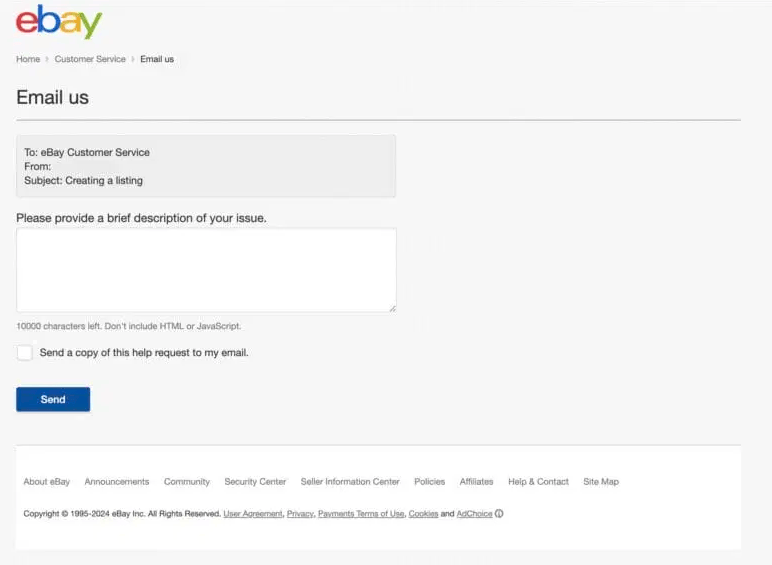This screenshot has height=565, width=772.
Task: Click inside the issue description text box
Action: coord(206,270)
